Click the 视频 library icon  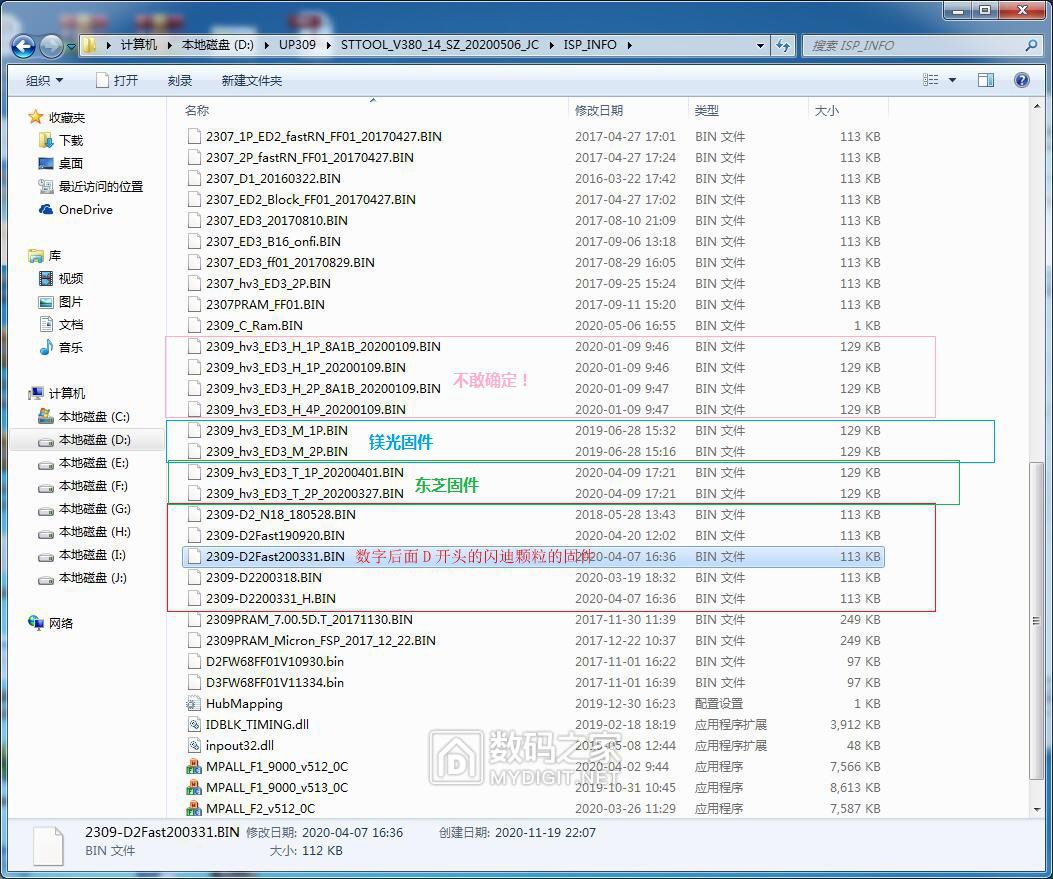[46, 278]
